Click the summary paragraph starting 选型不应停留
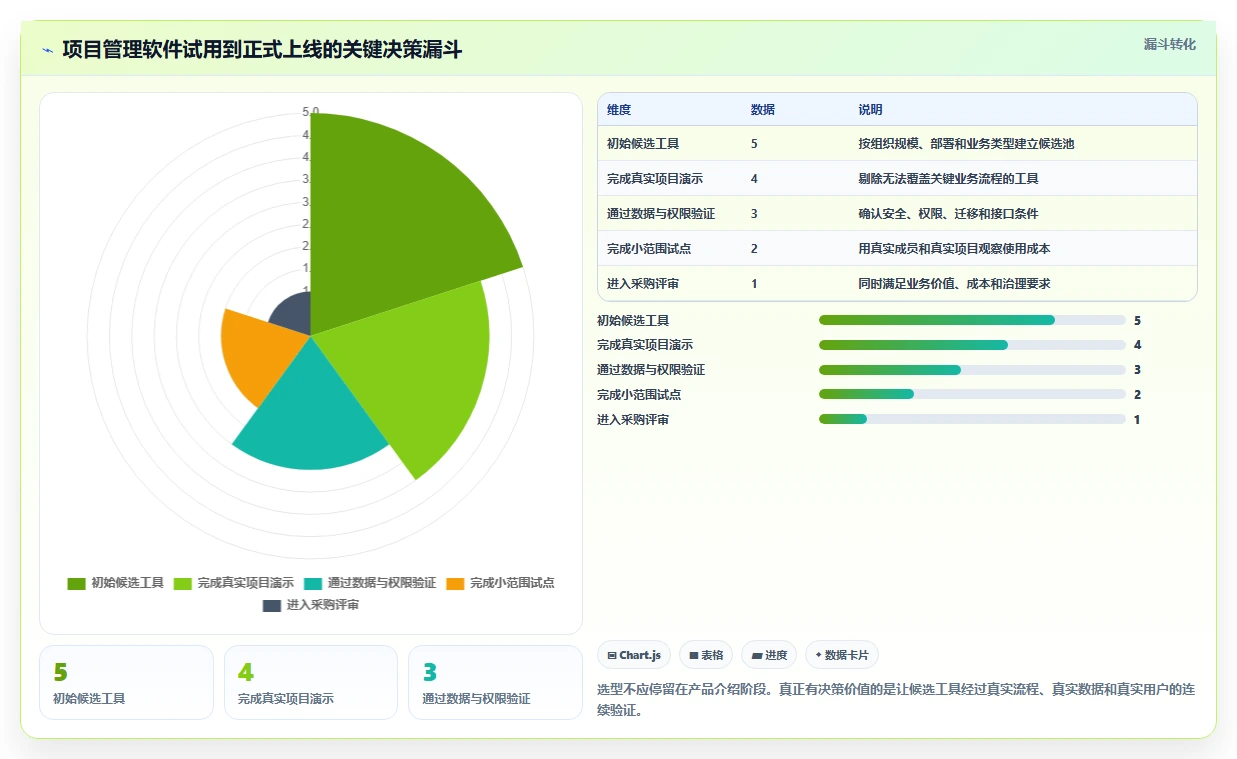The height and width of the screenshot is (759, 1237). [x=896, y=700]
